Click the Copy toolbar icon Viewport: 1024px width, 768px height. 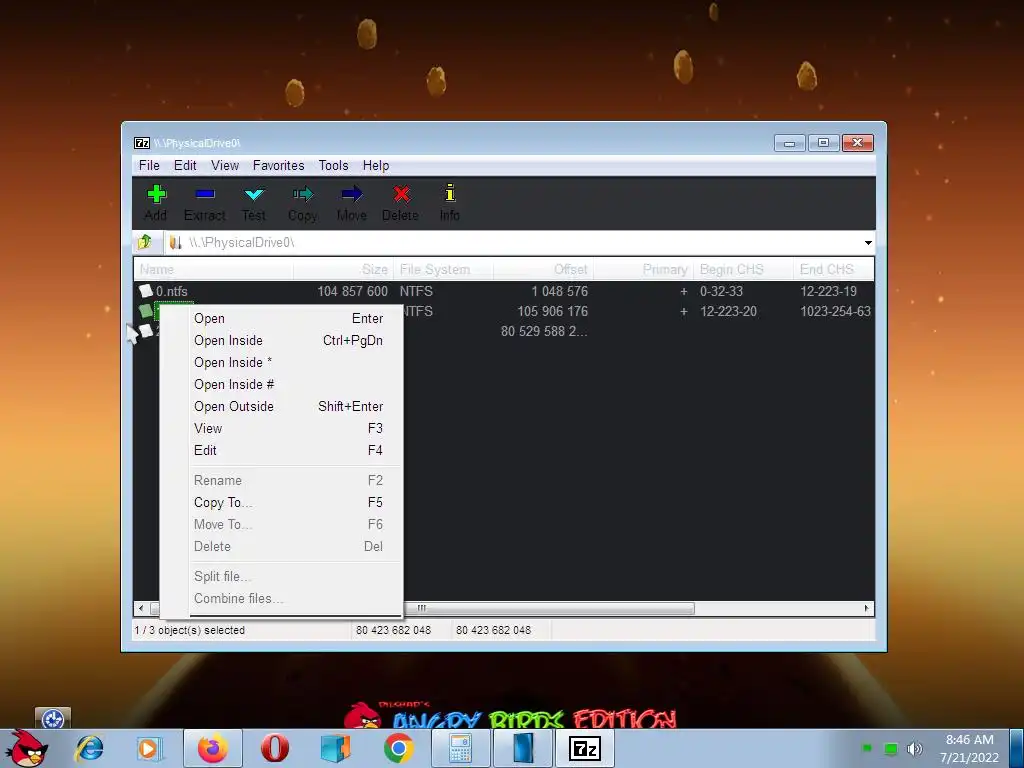(x=302, y=202)
